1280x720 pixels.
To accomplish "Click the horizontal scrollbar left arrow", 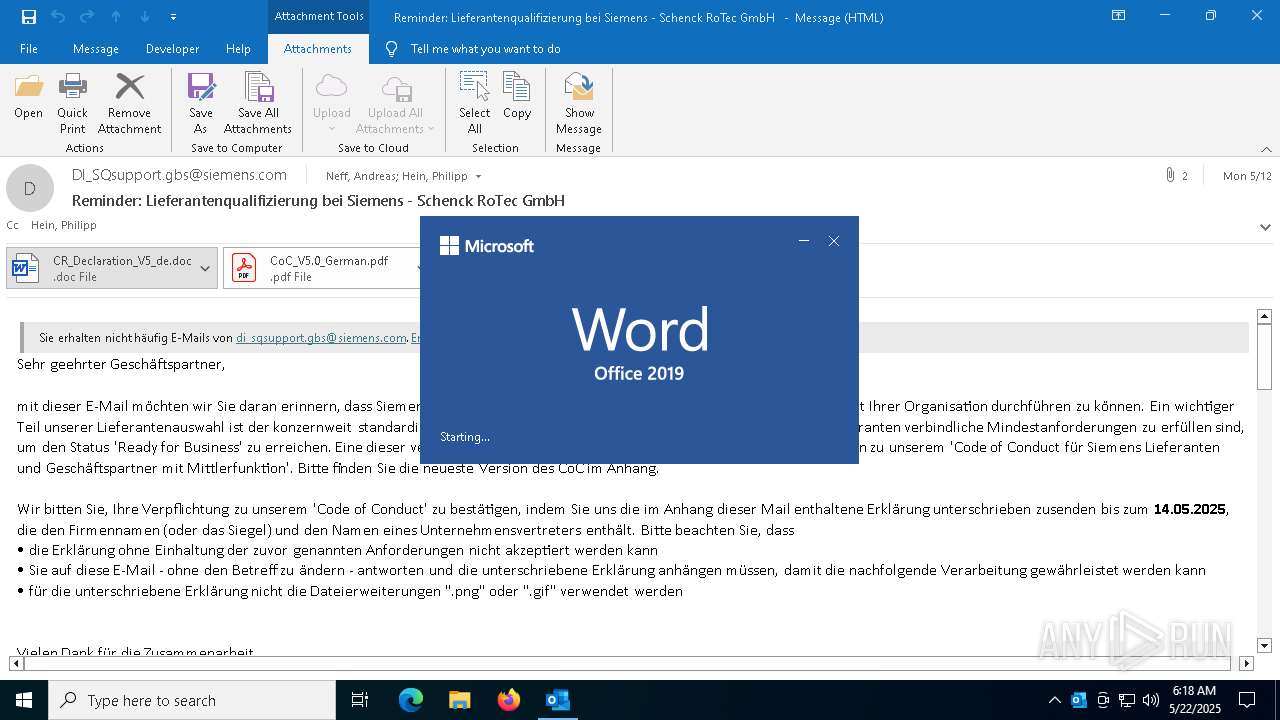I will point(16,663).
